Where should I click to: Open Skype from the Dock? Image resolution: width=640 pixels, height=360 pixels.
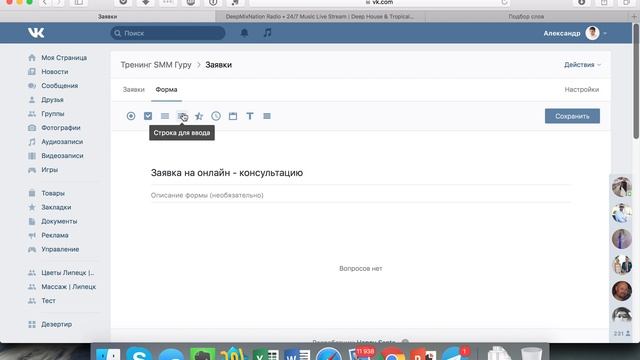[139, 355]
